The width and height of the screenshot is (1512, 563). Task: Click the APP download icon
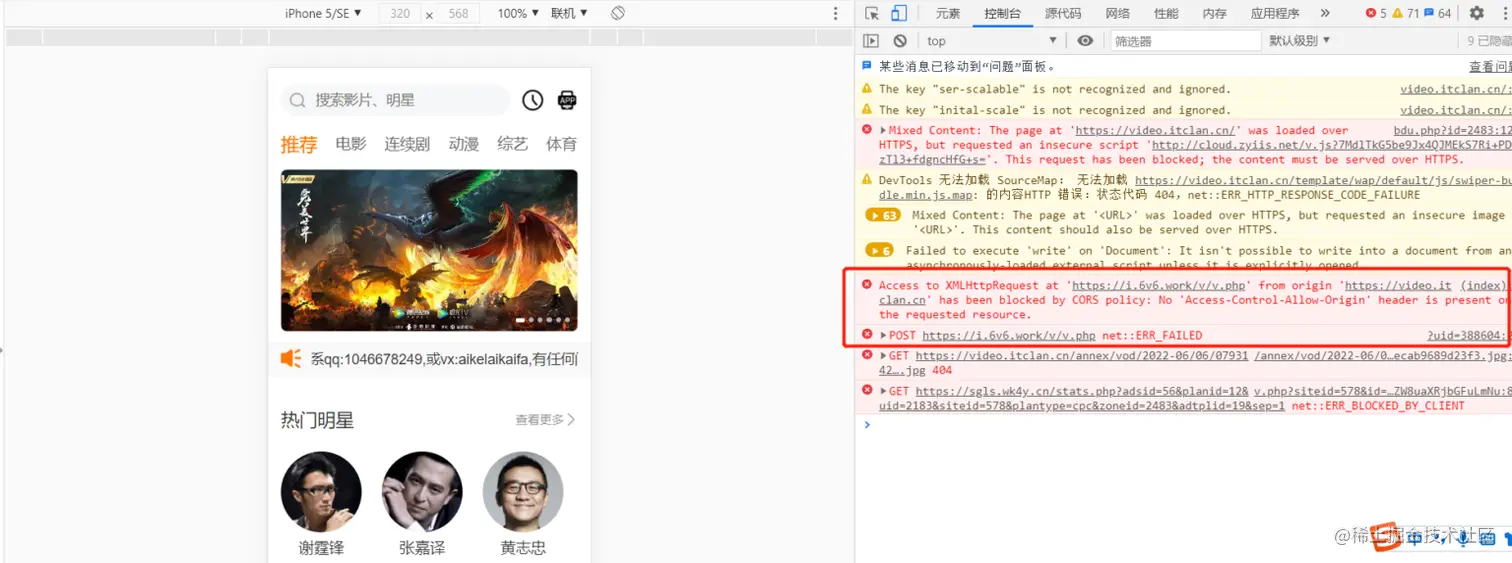point(567,100)
